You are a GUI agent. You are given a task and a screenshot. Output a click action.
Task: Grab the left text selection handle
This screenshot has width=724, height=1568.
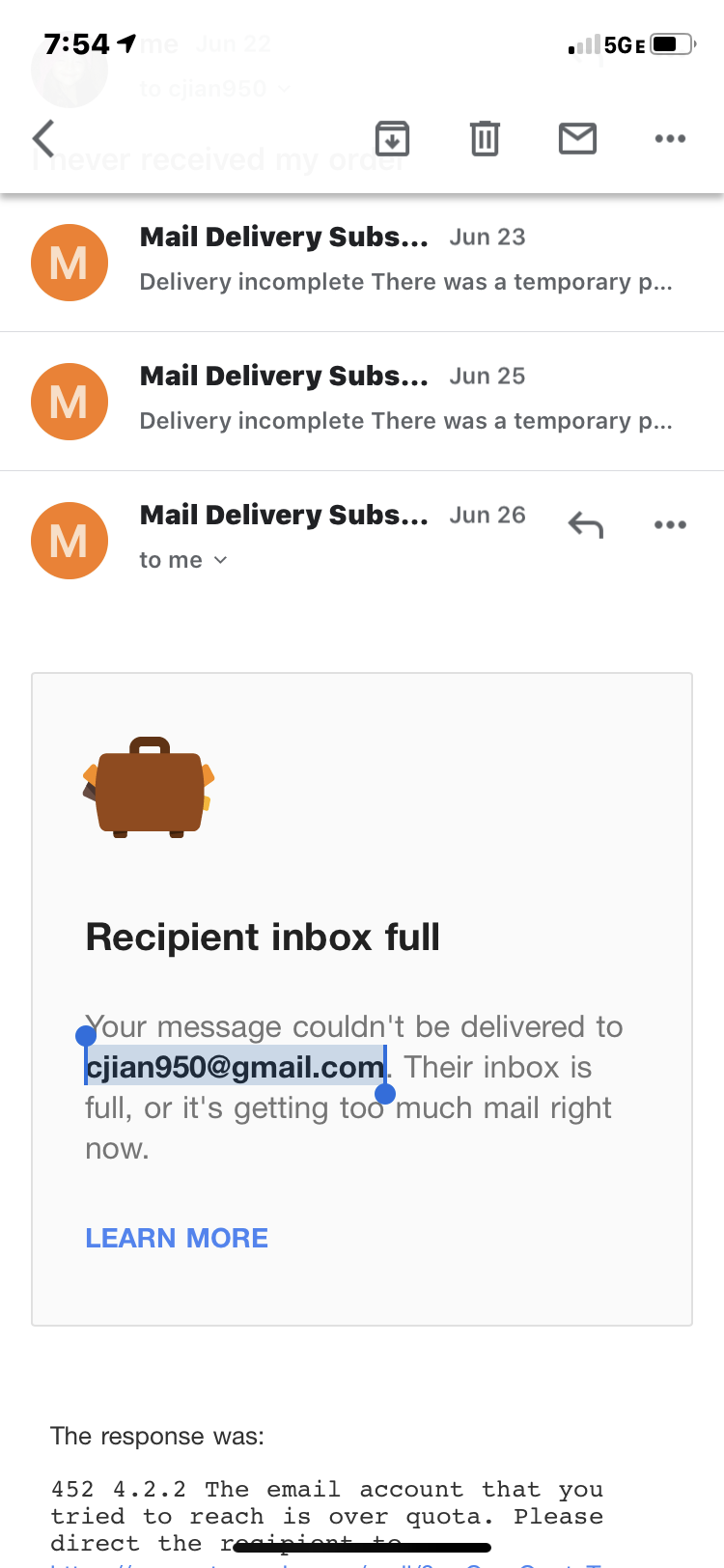point(85,1036)
